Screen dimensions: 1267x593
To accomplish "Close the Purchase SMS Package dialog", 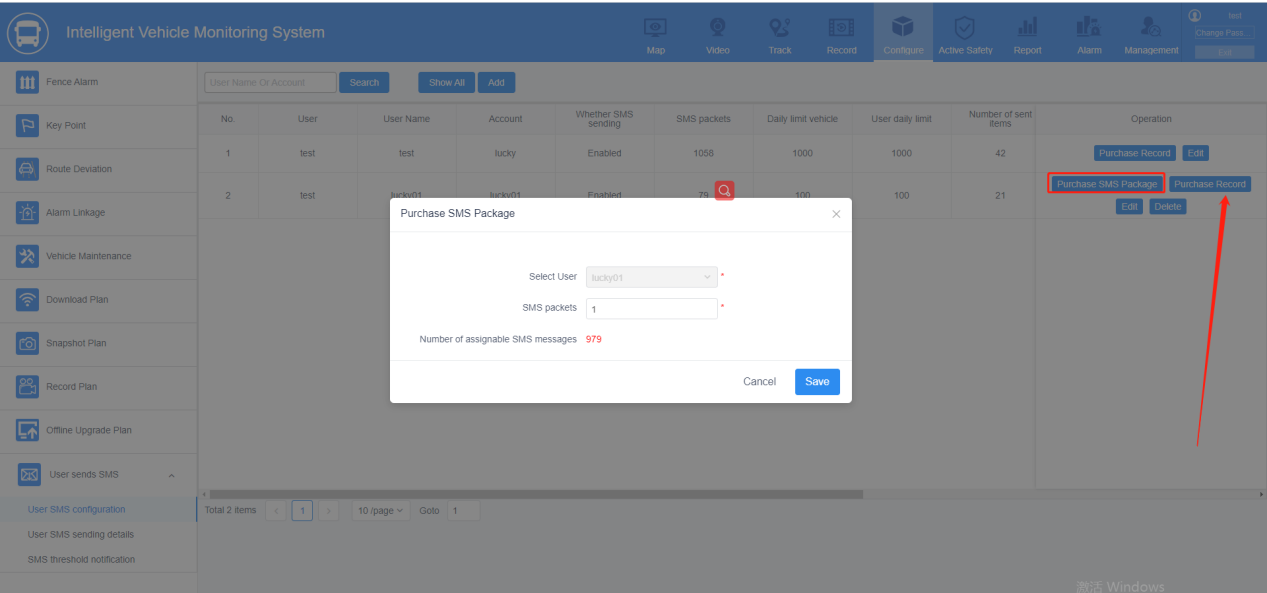I will [x=836, y=214].
